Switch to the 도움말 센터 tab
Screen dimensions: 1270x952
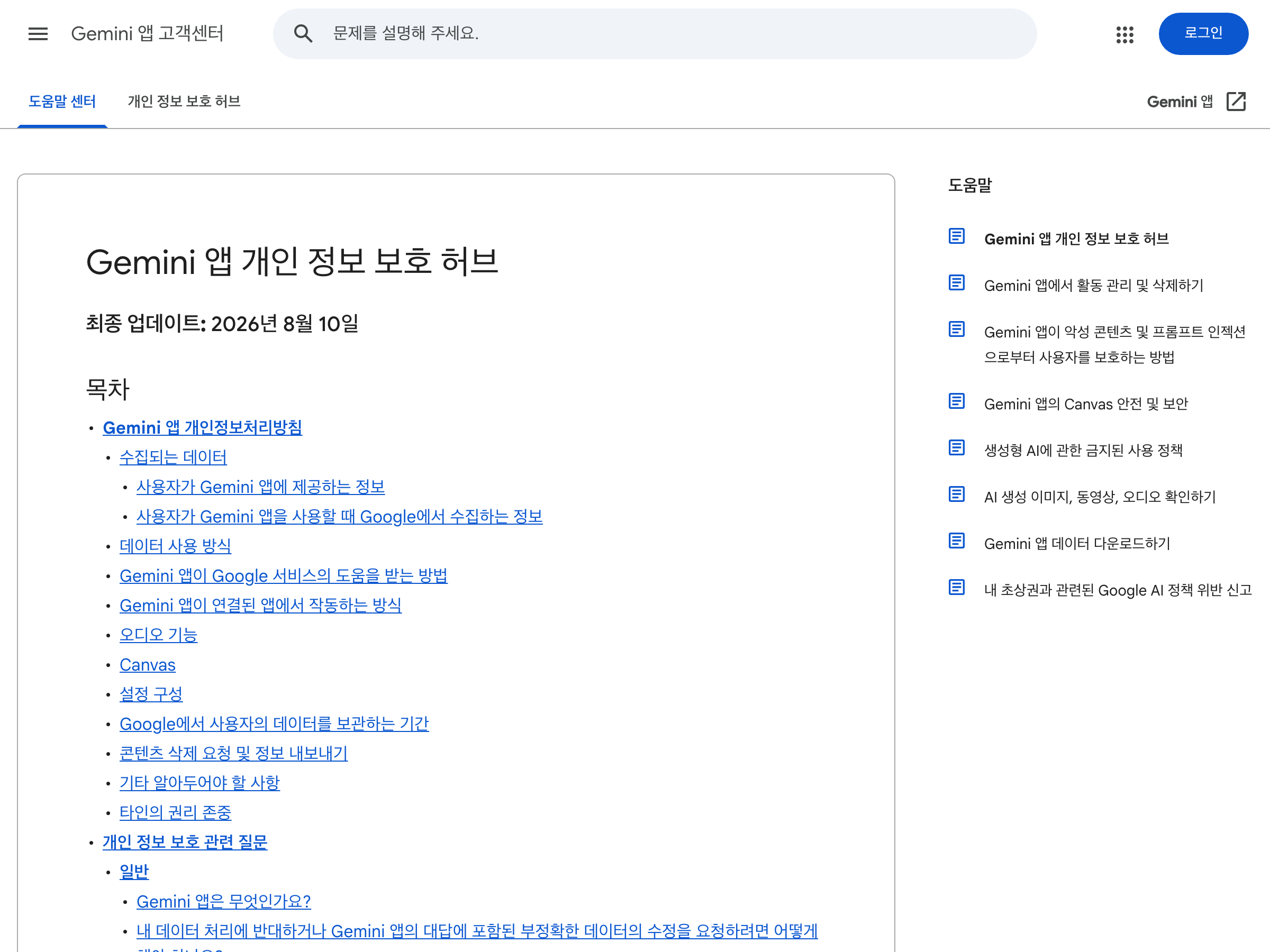point(62,102)
